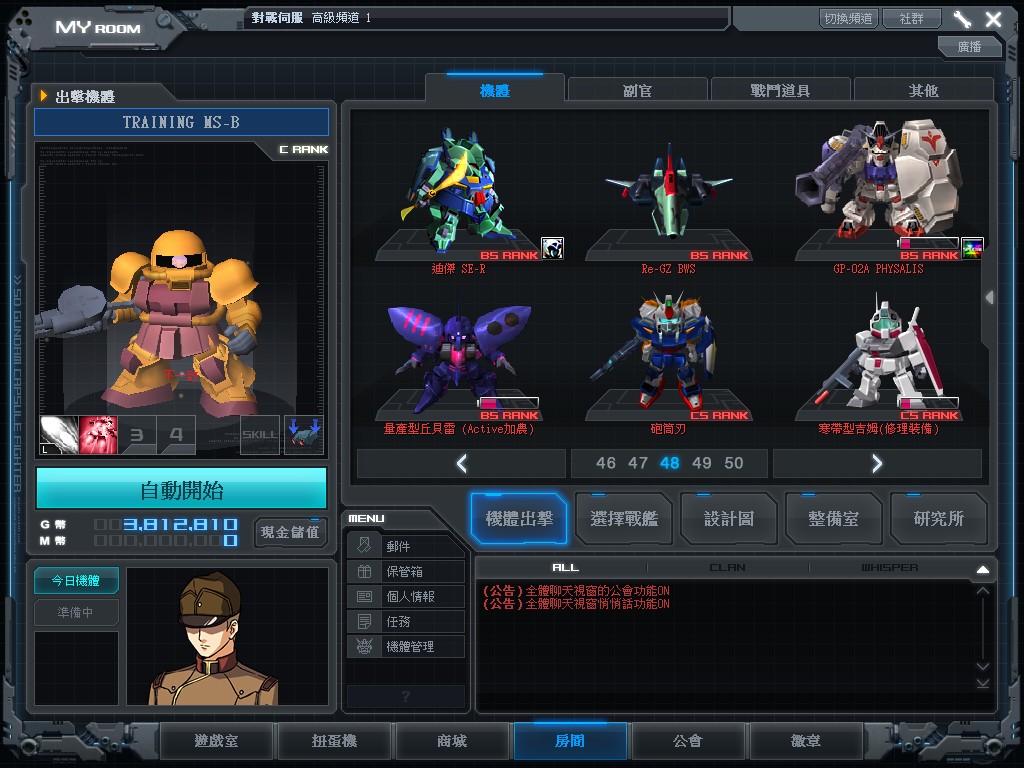
Task: Click the 廣播 broadcast button
Action: click(x=969, y=46)
